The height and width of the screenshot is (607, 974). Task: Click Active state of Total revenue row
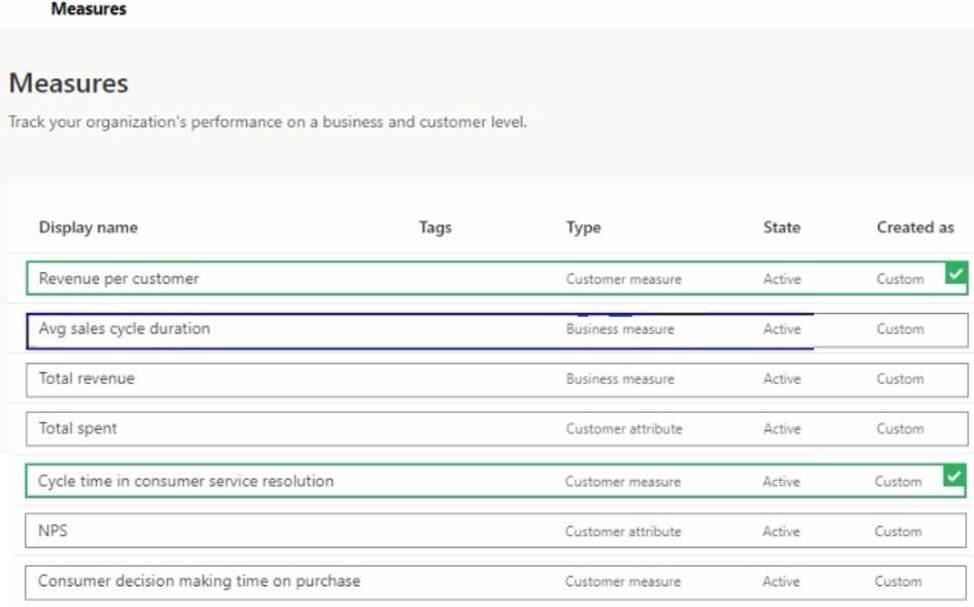click(x=782, y=379)
